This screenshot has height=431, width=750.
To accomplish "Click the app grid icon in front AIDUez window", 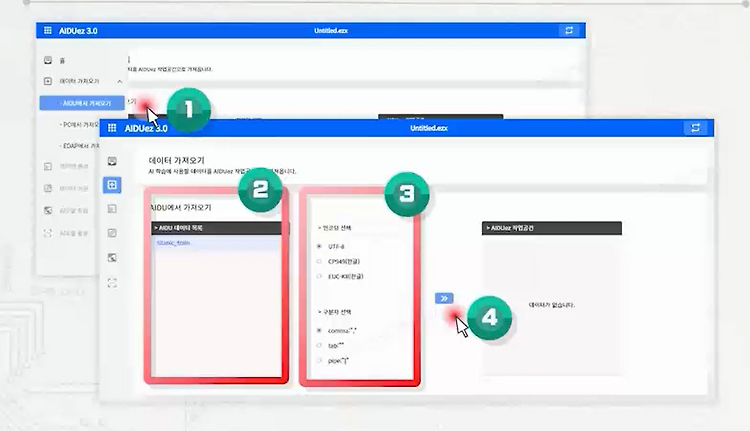I will tap(112, 128).
